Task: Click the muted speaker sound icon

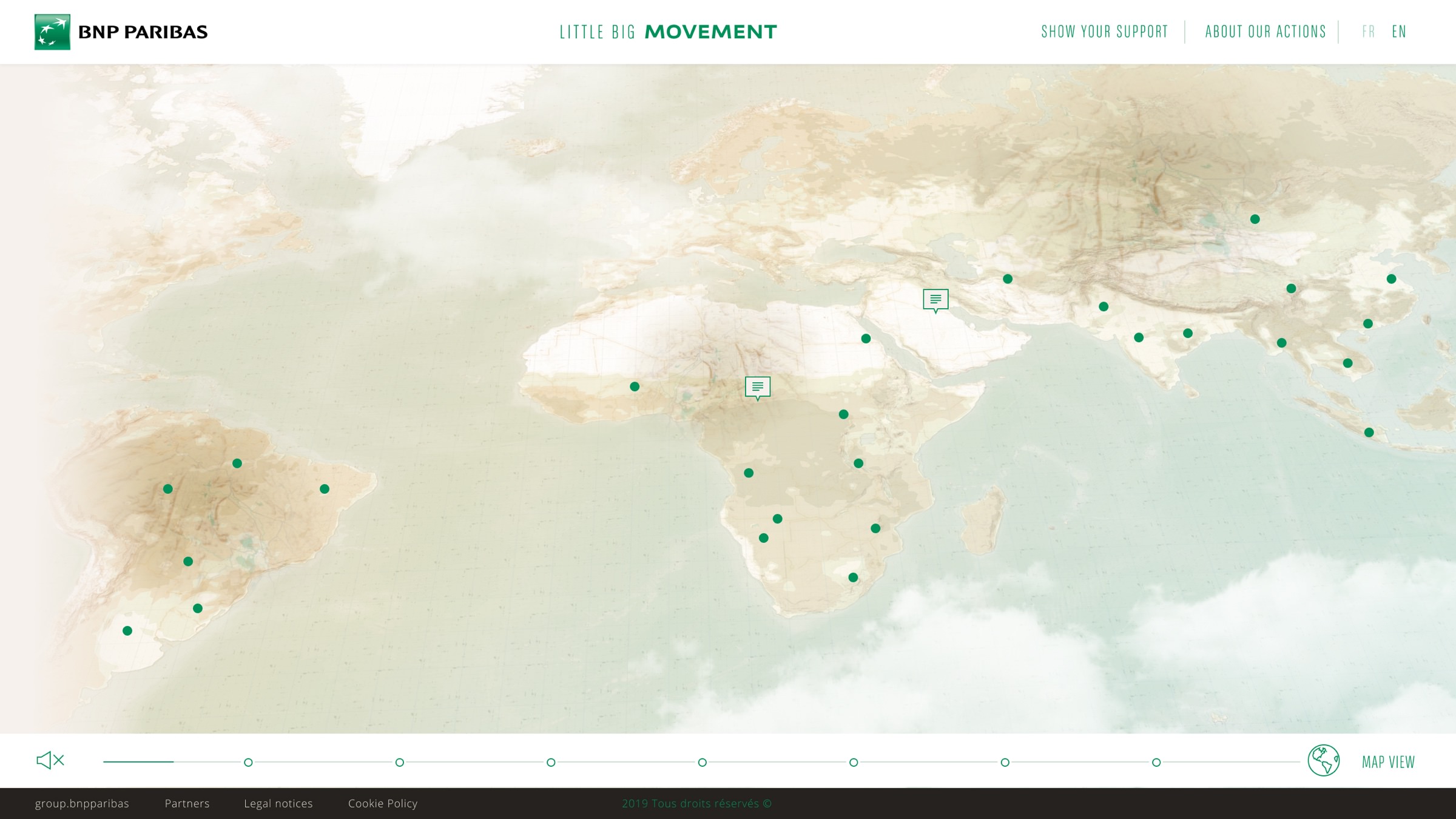Action: [x=50, y=760]
